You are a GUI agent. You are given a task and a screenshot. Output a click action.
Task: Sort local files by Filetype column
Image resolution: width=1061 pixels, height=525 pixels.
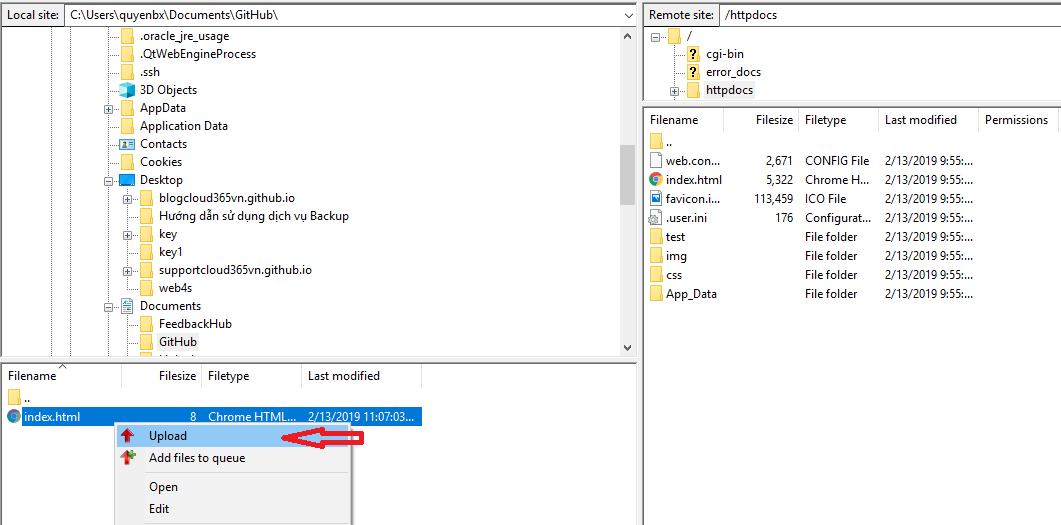252,376
